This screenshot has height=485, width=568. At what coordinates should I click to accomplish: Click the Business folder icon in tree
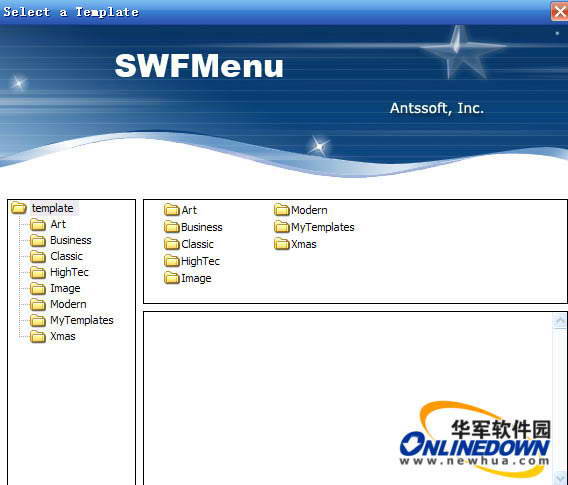click(x=38, y=241)
